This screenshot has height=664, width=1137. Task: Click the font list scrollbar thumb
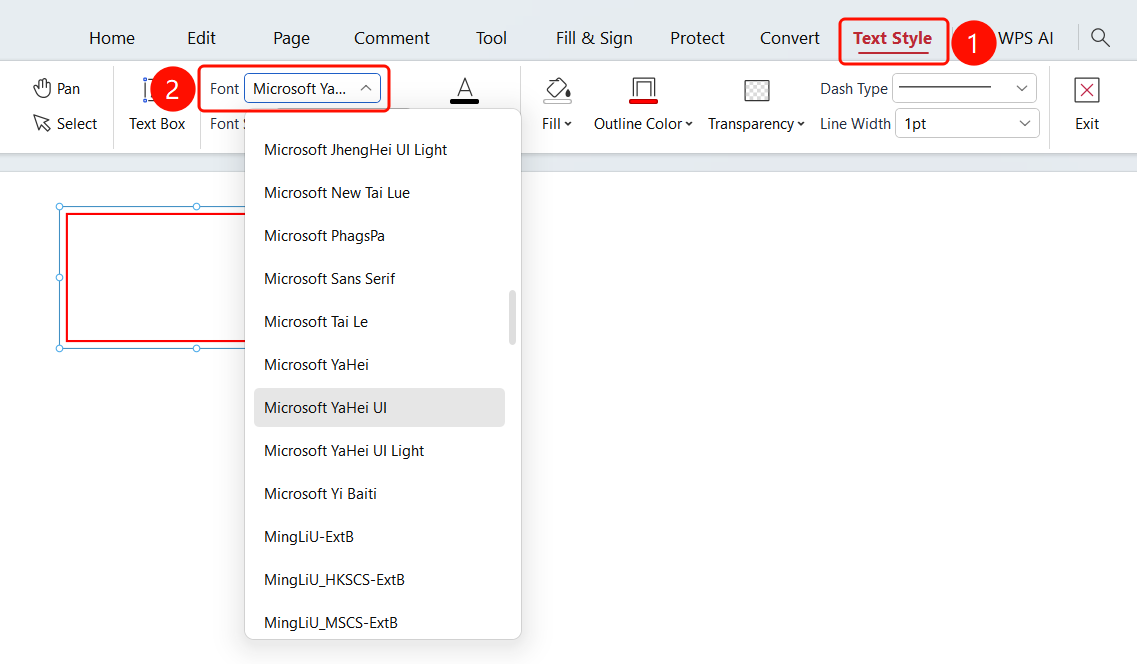pyautogui.click(x=512, y=318)
